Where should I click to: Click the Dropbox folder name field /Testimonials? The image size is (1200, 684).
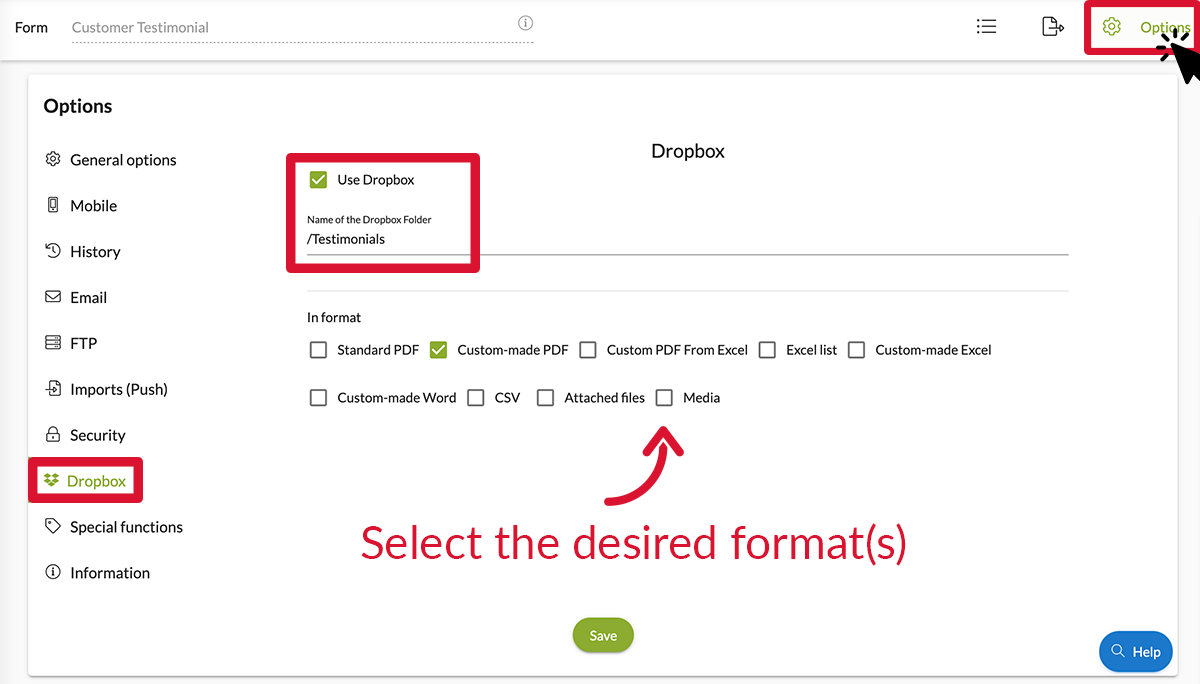pos(687,240)
